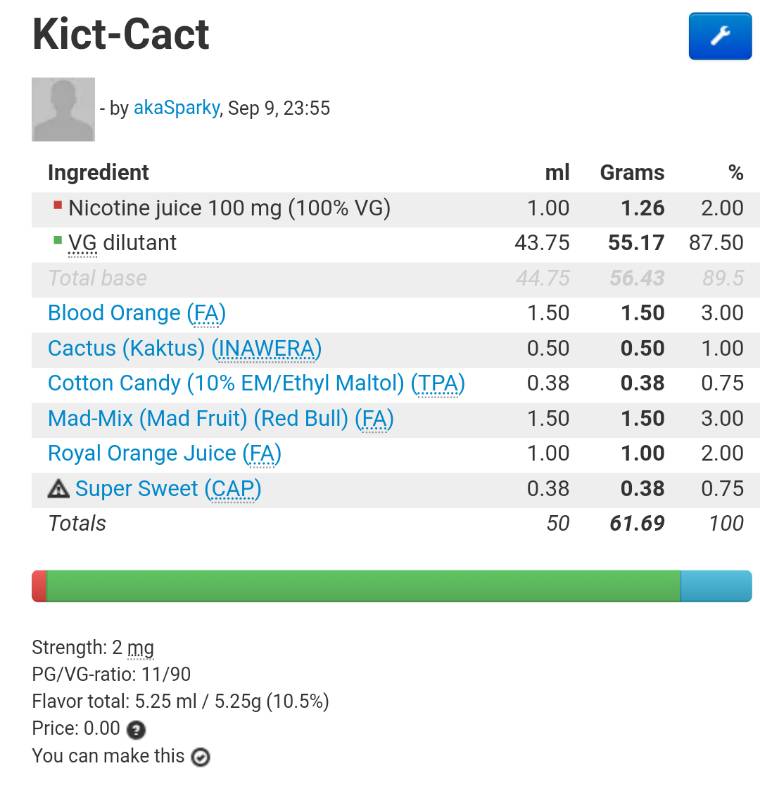Image resolution: width=760 pixels, height=790 pixels.
Task: Open akaSparky's profile link
Action: coord(176,108)
